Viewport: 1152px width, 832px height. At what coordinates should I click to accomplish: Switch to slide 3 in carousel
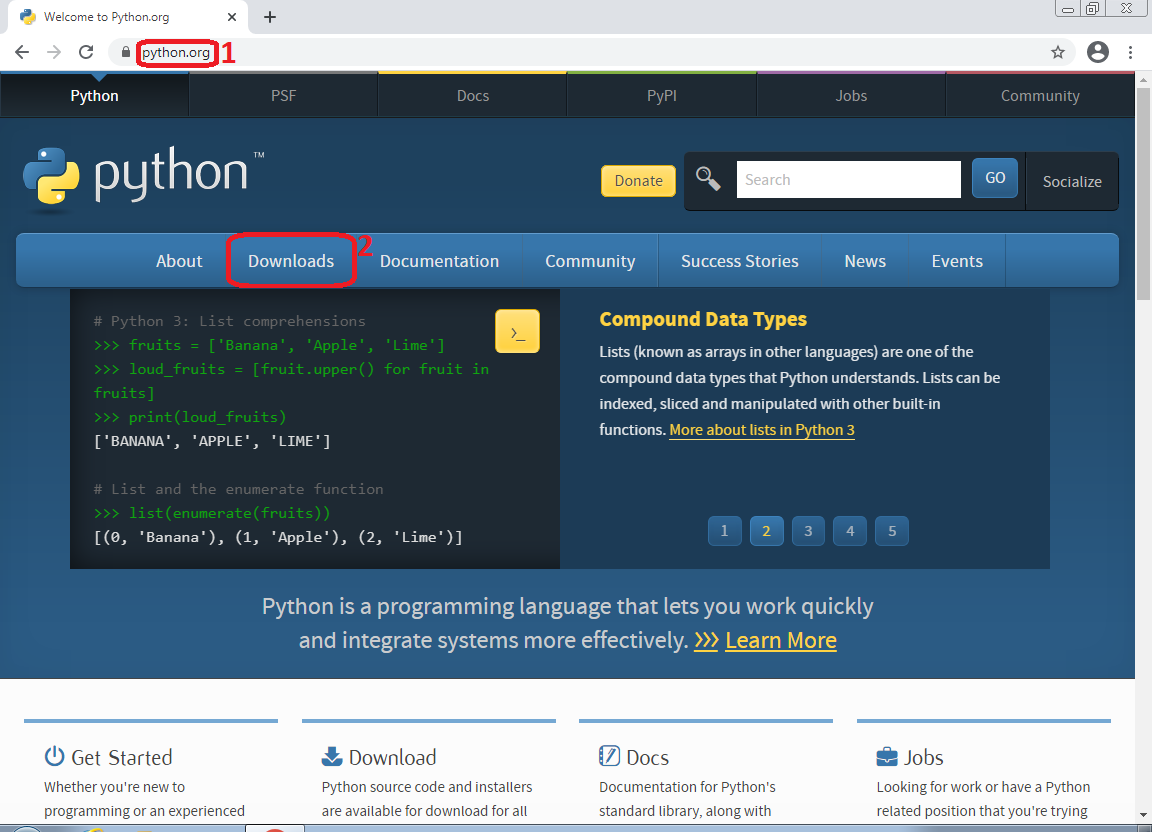(x=808, y=531)
